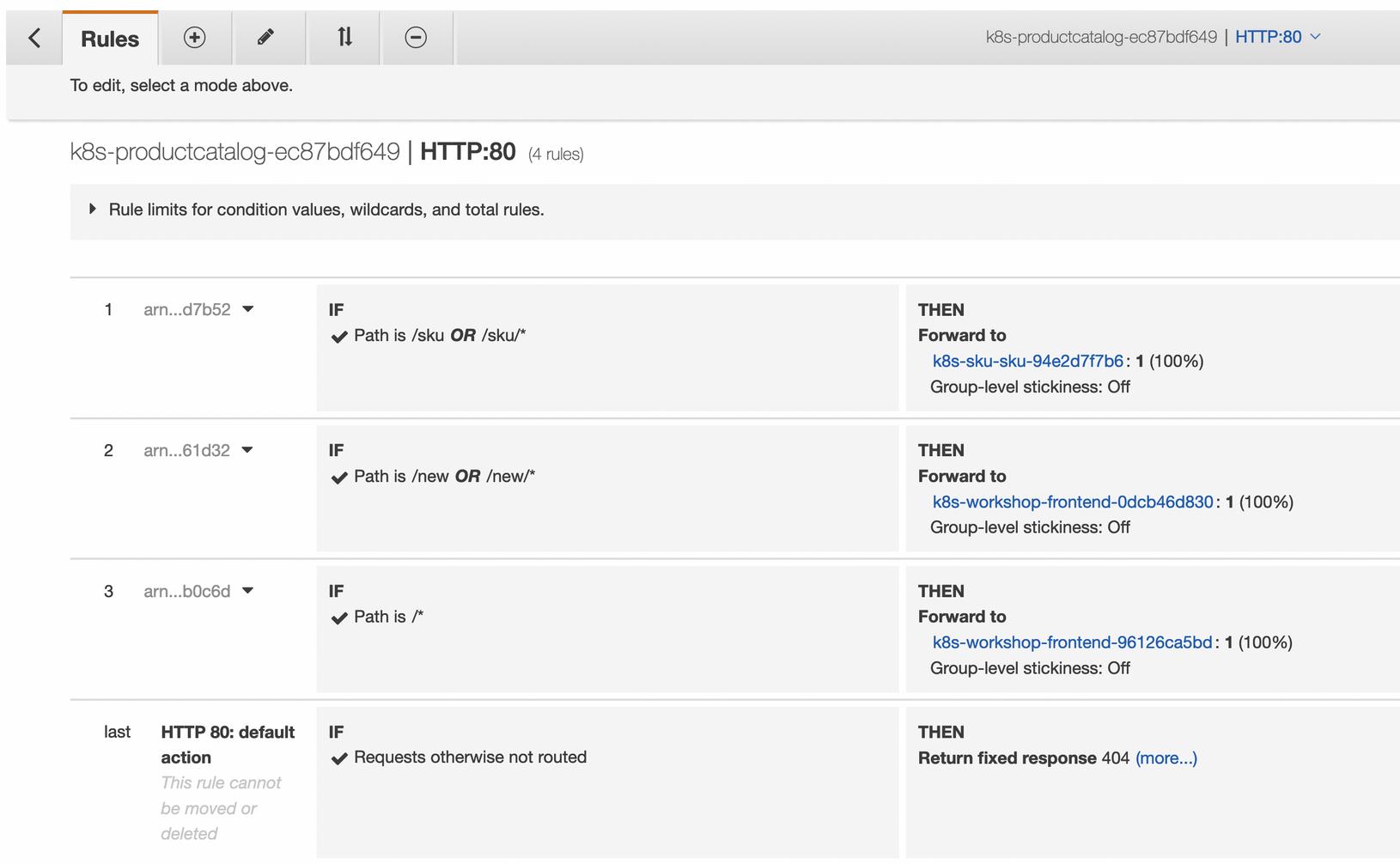Screen dimensions: 1400x864
Task: Open k8s-workshop-frontend-0dcb46d830 target group link
Action: [x=1072, y=502]
